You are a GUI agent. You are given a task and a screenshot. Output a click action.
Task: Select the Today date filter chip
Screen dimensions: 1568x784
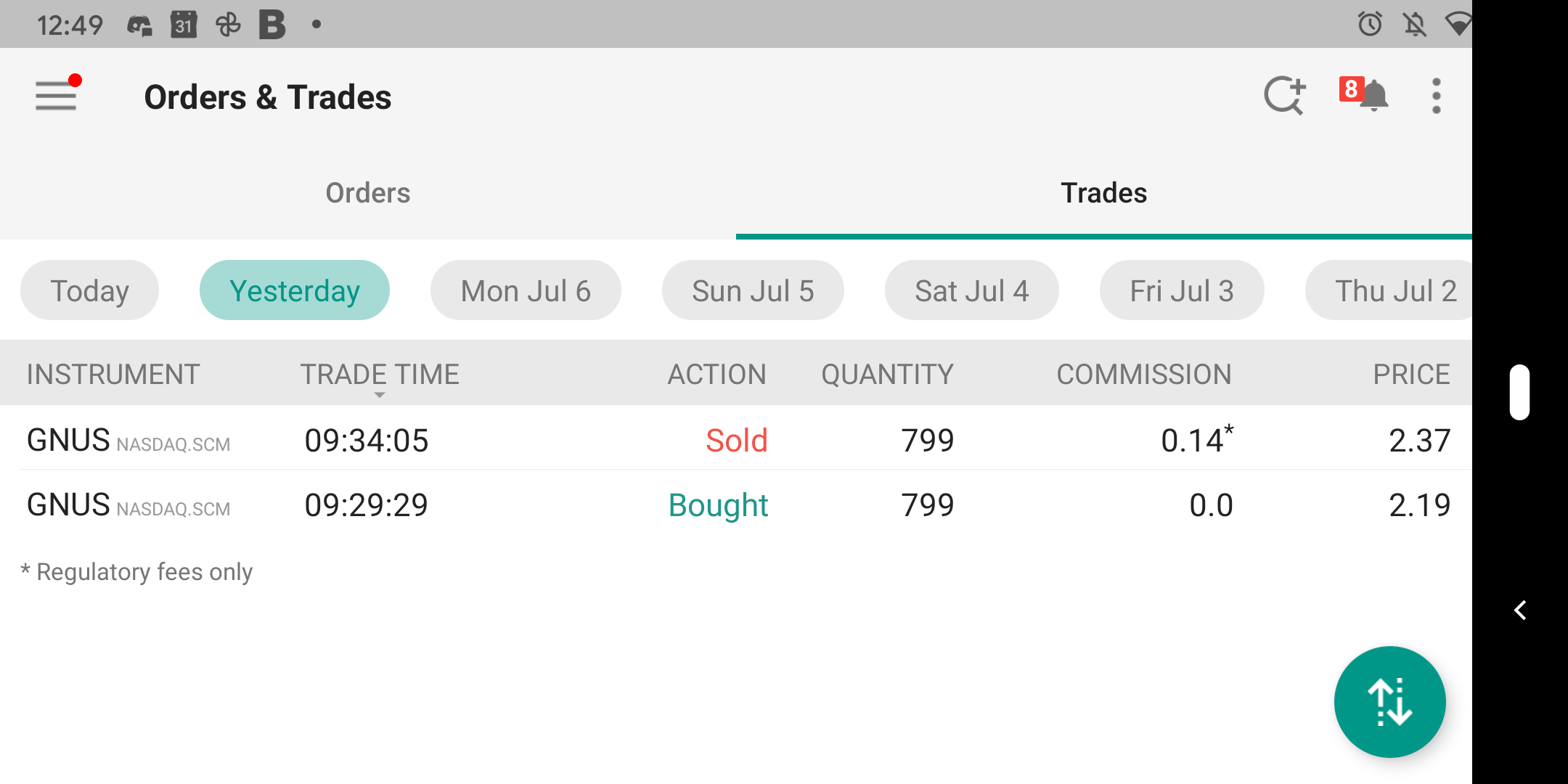click(x=89, y=290)
